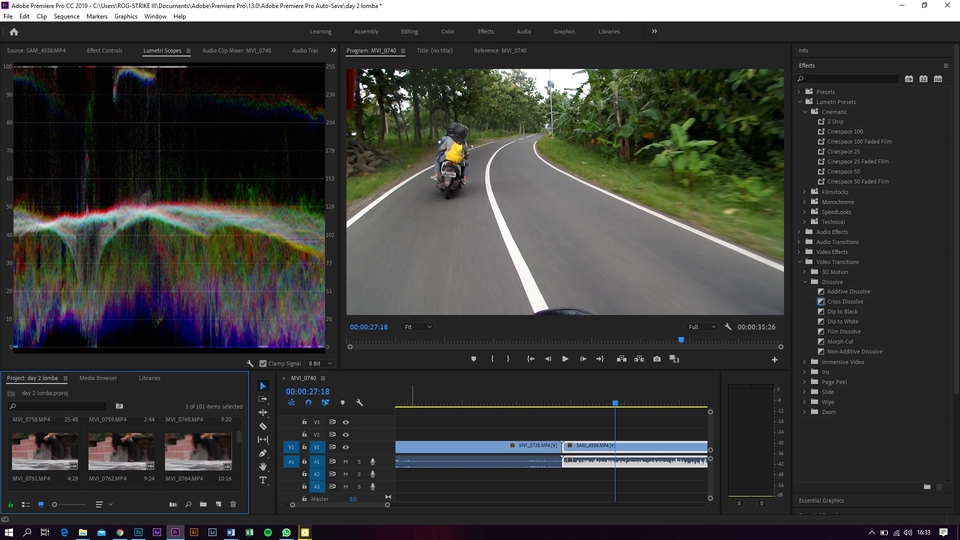Select the Type tool

click(x=263, y=480)
